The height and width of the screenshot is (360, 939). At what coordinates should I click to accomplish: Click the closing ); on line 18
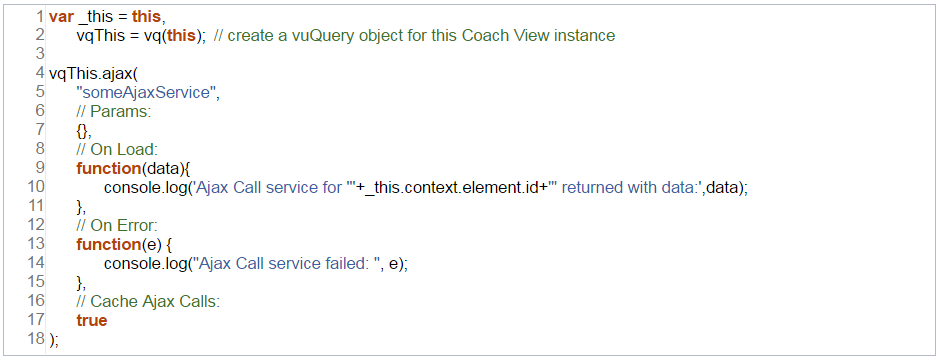tap(54, 340)
